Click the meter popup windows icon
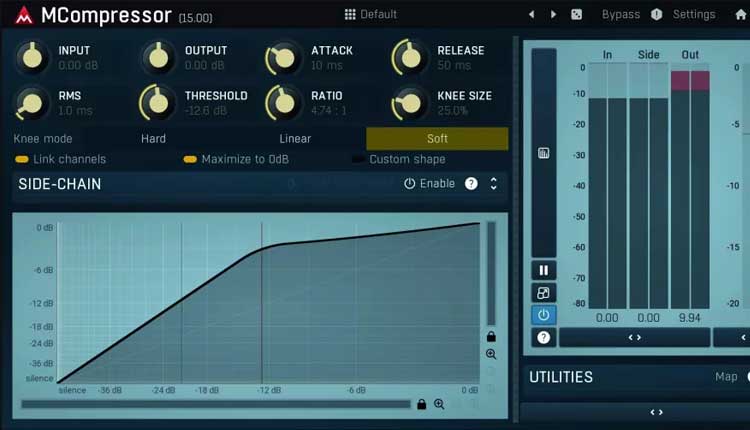This screenshot has height=430, width=750. (543, 293)
